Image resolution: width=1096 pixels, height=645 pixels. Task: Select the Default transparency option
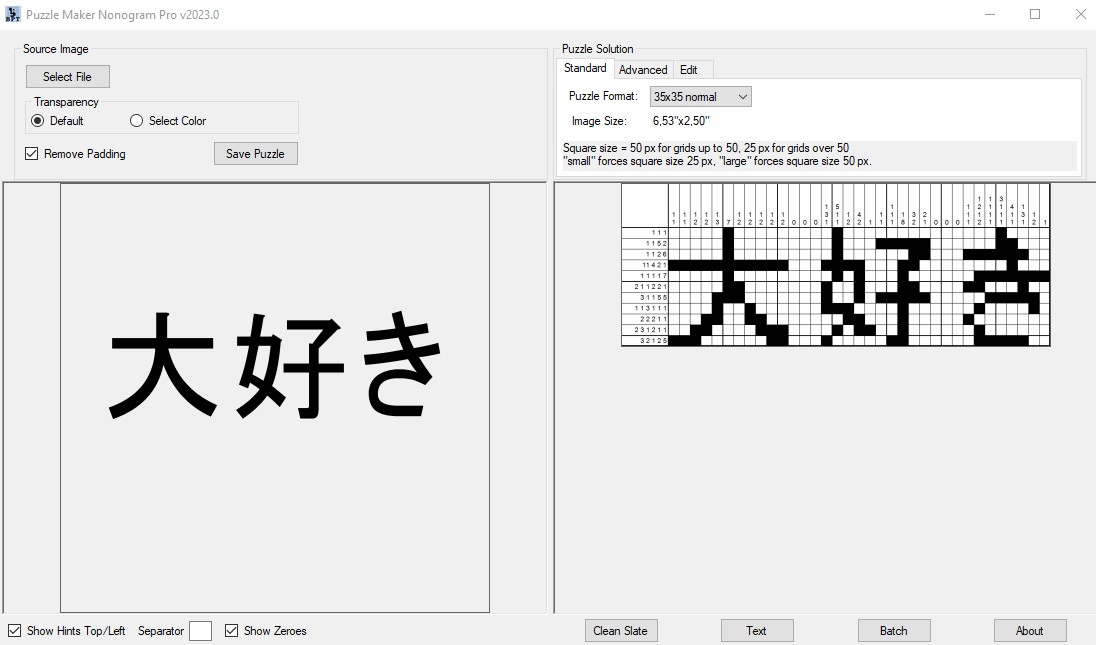[36, 120]
